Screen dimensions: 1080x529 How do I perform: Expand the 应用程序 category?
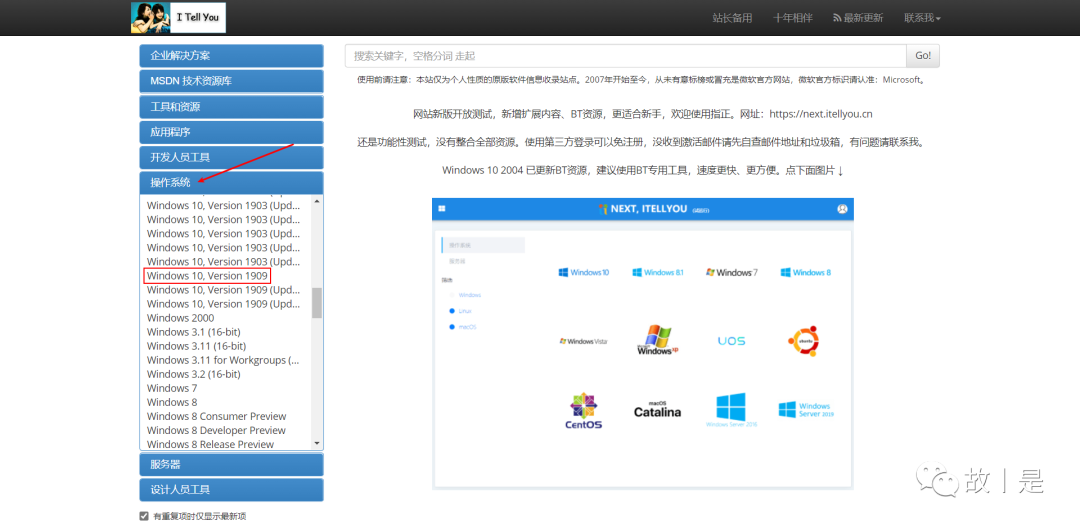(x=231, y=132)
